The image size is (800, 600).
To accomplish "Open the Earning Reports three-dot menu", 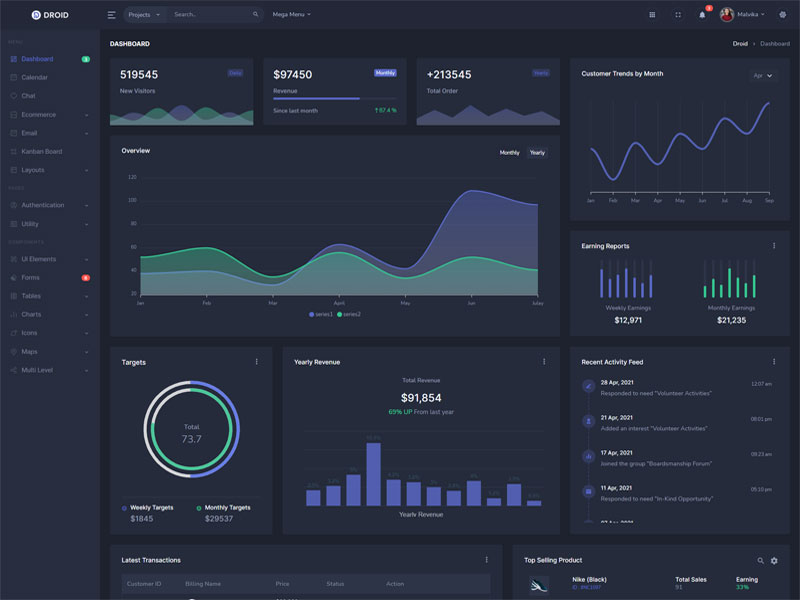I will (773, 246).
